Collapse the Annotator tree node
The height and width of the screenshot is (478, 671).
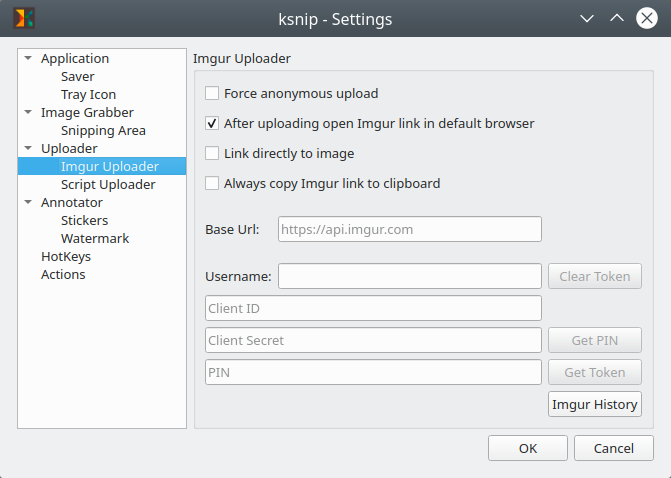(x=29, y=203)
